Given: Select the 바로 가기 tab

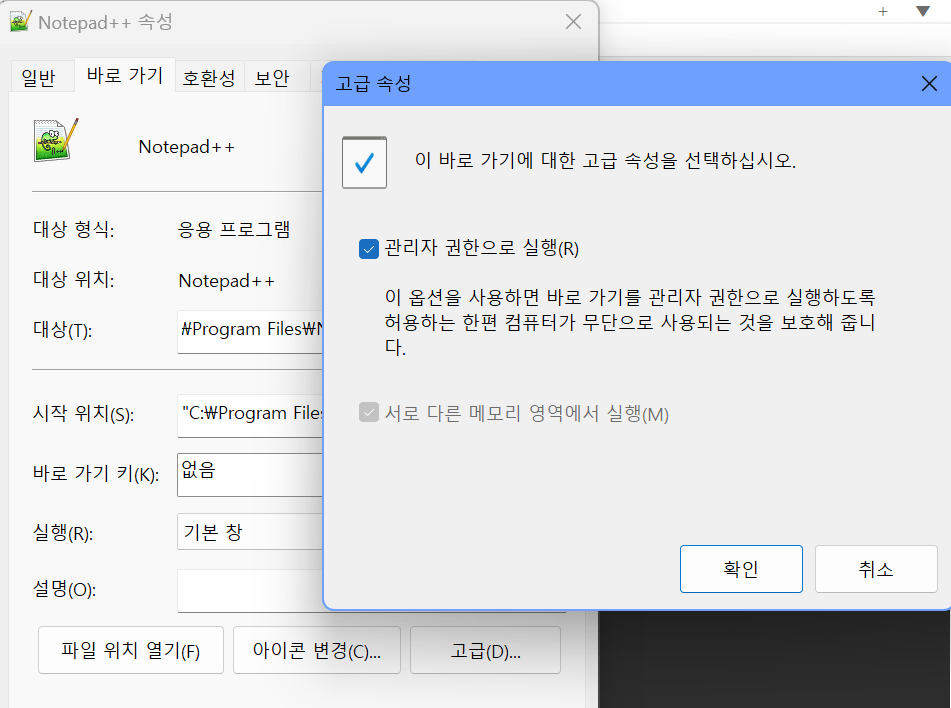Looking at the screenshot, I should click(x=125, y=75).
